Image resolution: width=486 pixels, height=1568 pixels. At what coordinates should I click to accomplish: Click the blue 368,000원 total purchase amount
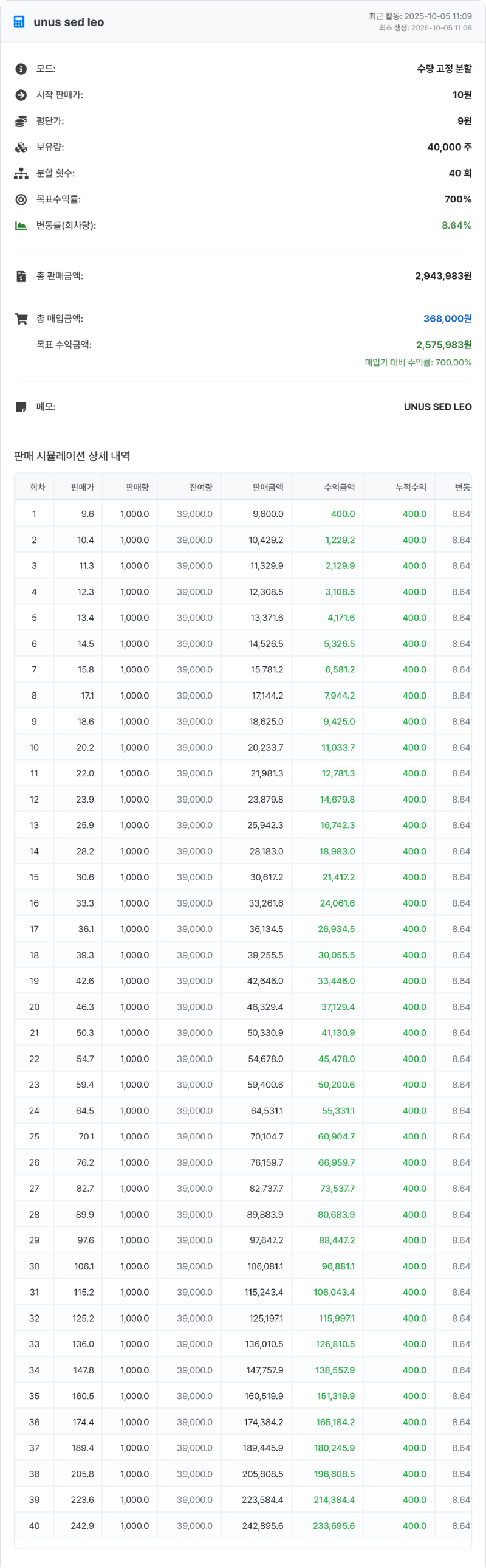coord(447,319)
